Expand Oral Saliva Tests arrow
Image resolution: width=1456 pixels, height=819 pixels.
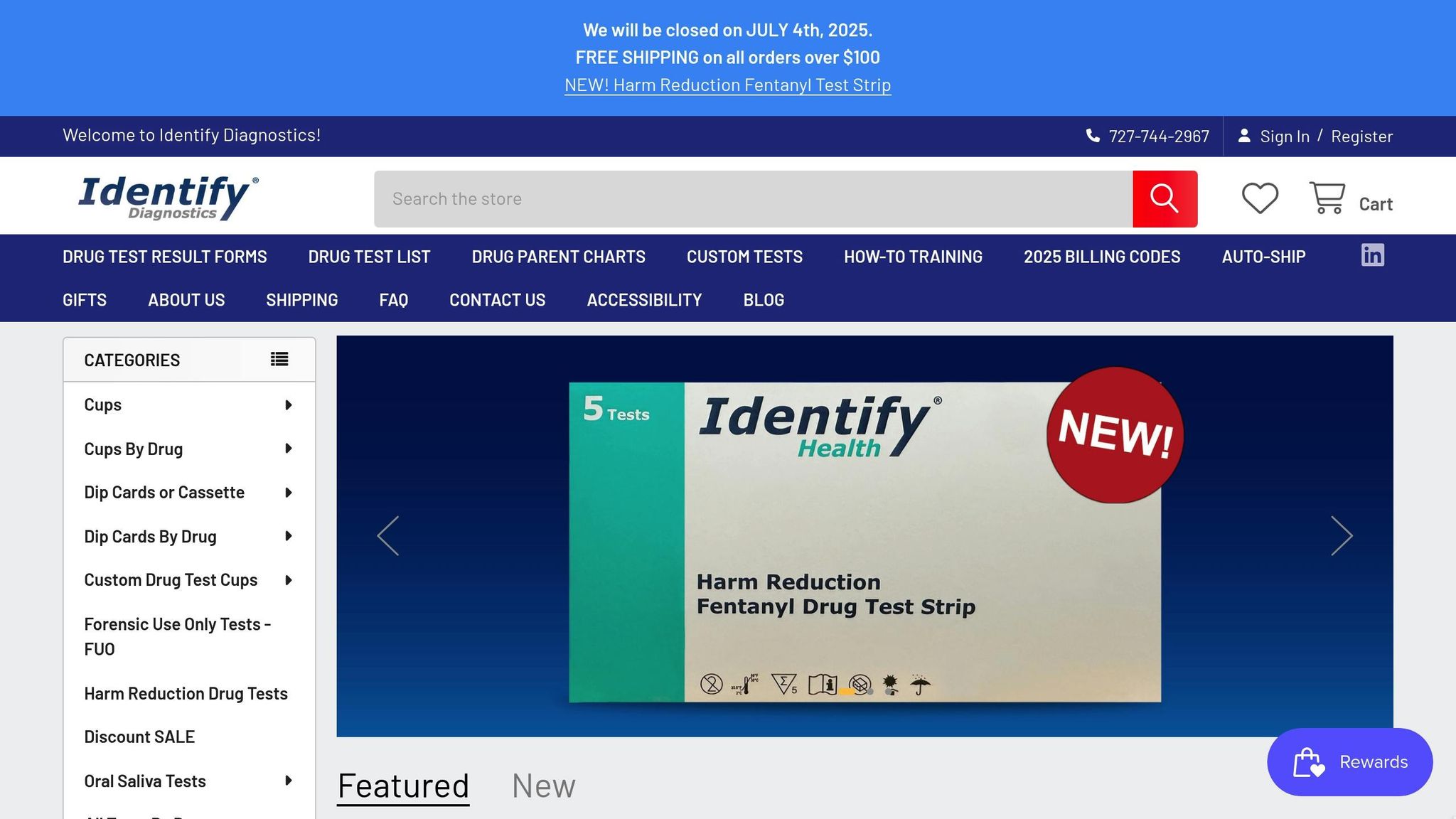click(x=288, y=781)
